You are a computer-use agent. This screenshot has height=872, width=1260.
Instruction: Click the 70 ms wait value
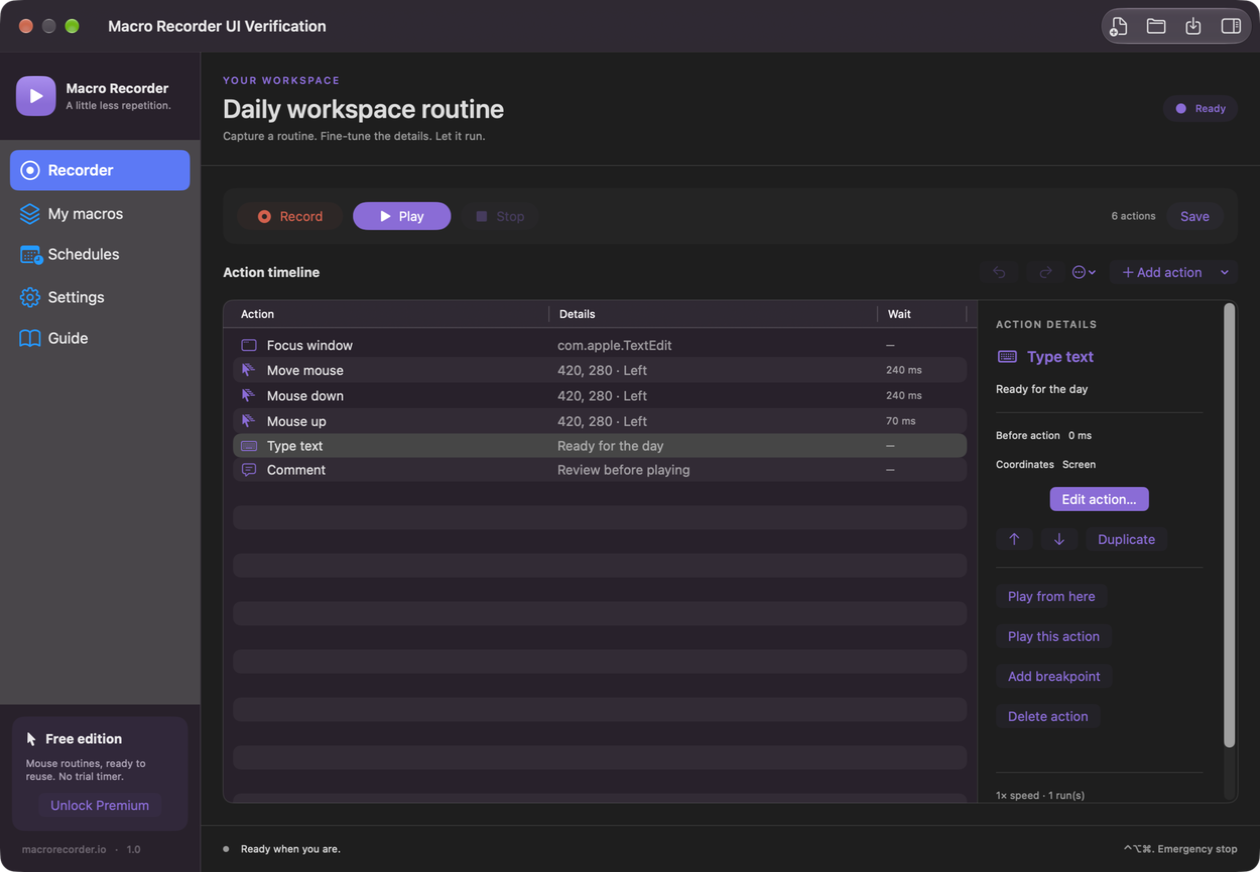click(x=901, y=421)
